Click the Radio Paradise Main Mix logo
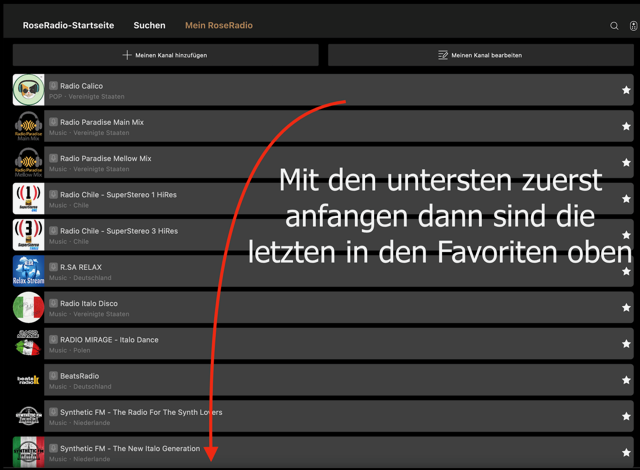This screenshot has width=640, height=470. pyautogui.click(x=29, y=126)
